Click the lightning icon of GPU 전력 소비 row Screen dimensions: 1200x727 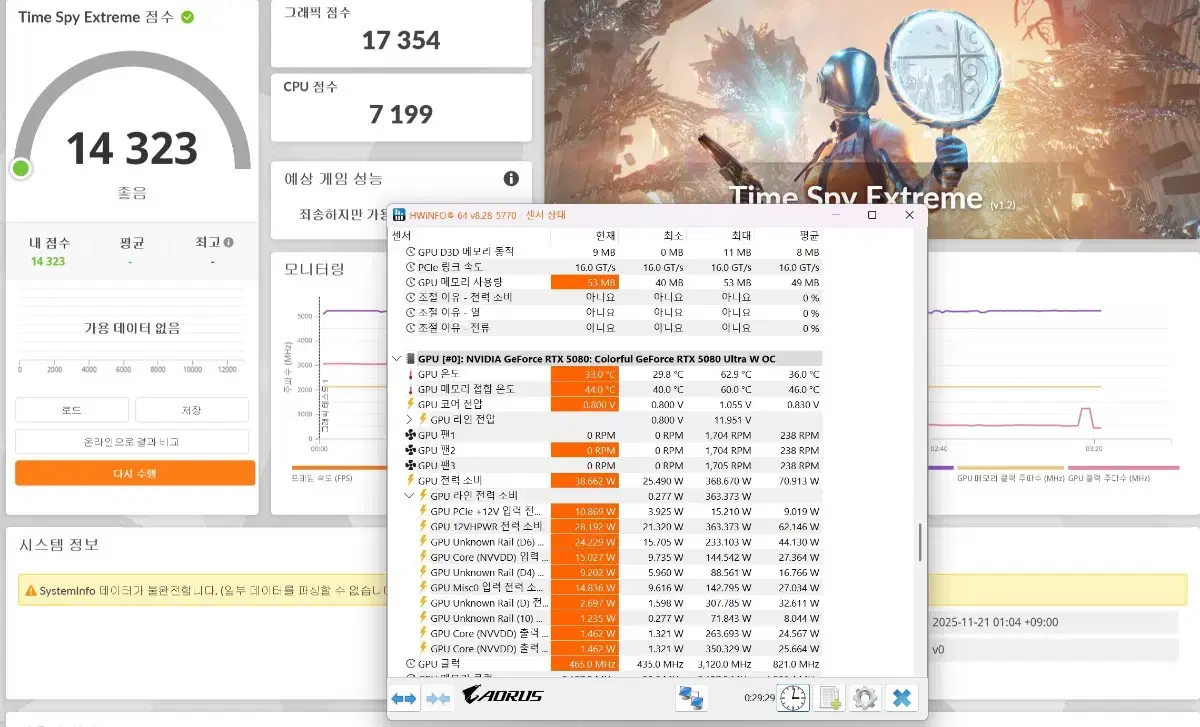pos(410,480)
